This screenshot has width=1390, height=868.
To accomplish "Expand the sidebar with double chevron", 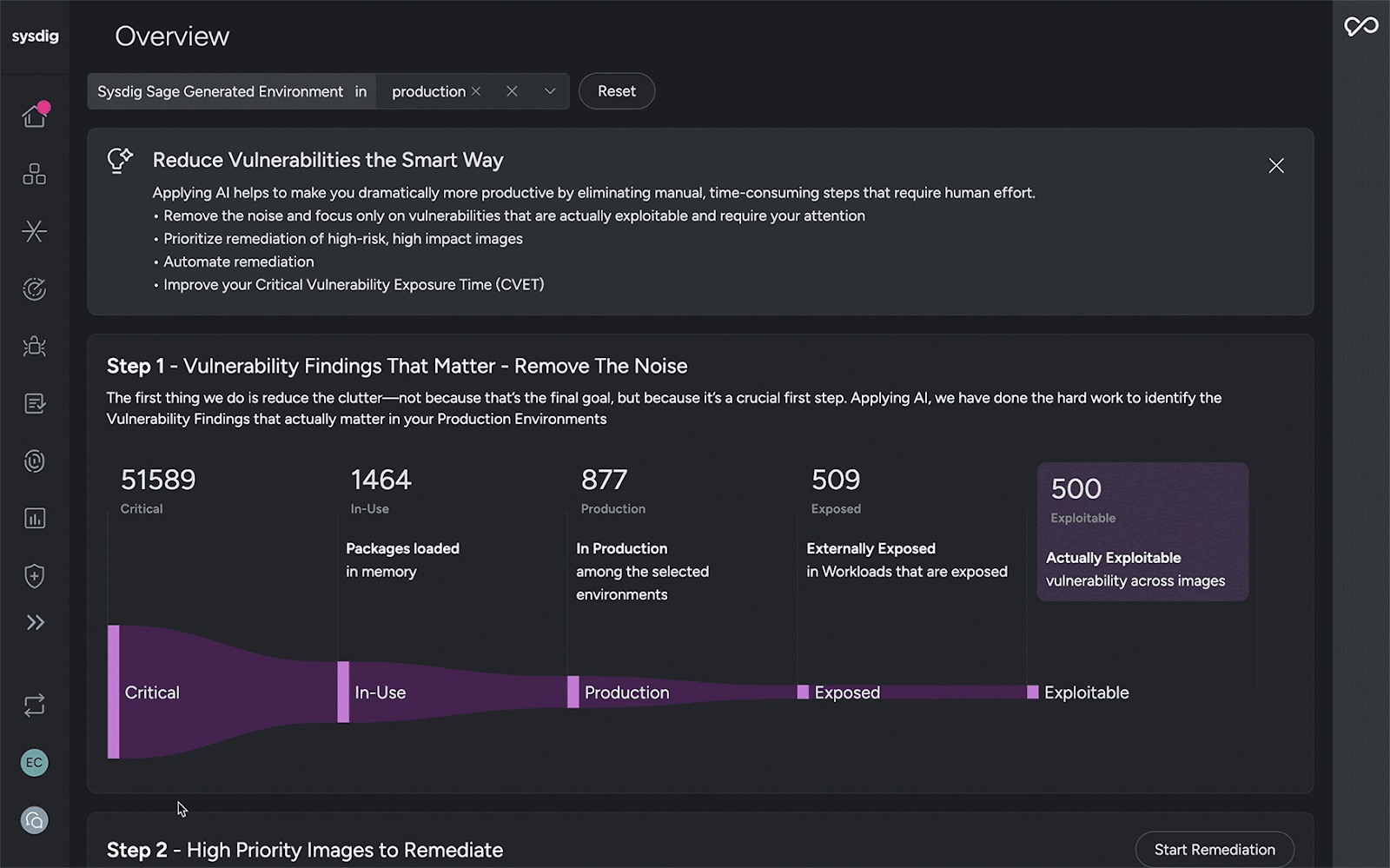I will [35, 622].
